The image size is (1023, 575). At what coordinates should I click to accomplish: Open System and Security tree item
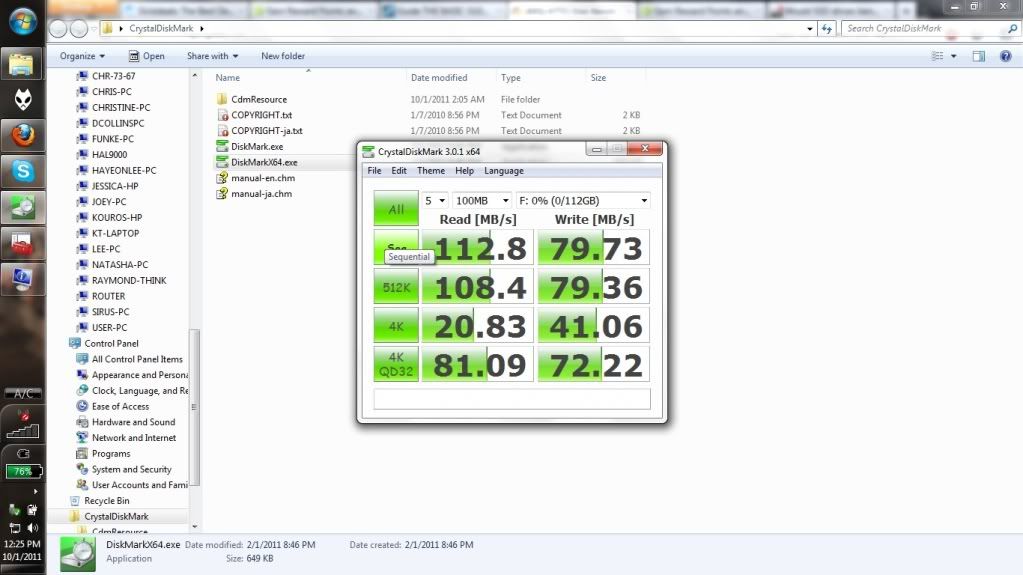tap(131, 469)
